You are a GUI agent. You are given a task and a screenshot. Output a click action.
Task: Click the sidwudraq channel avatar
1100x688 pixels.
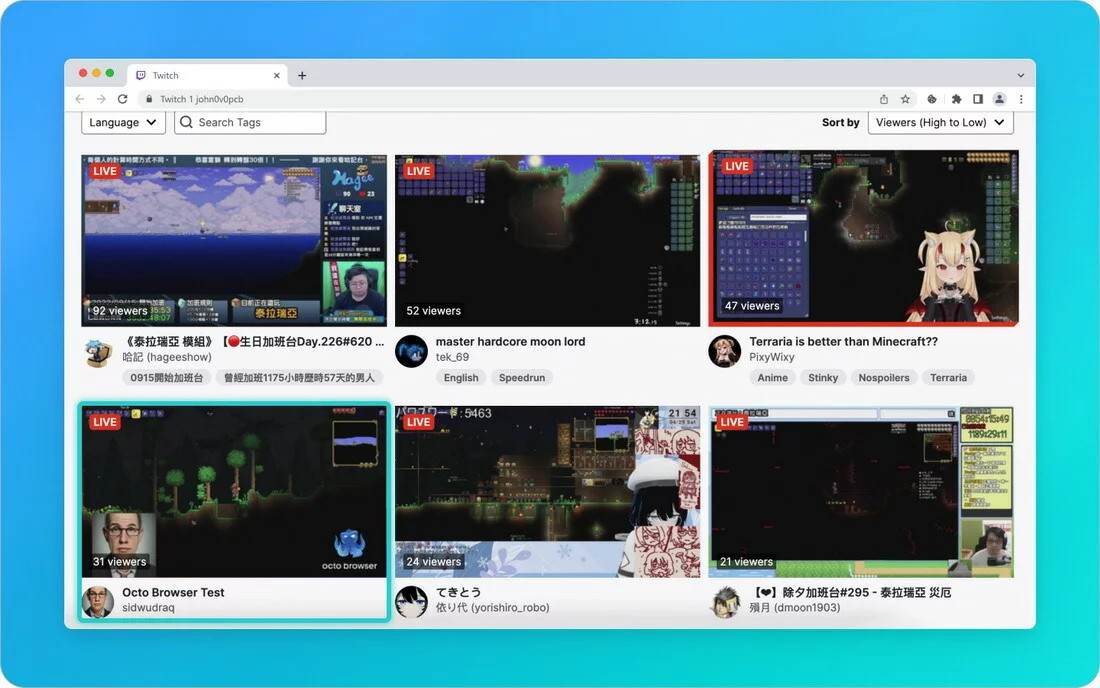(98, 602)
